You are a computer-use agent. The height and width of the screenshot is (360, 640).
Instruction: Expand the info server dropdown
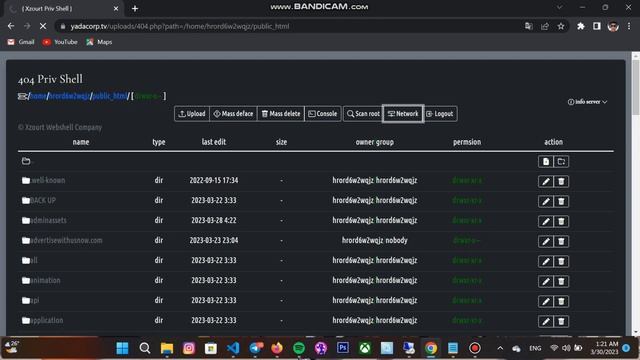[587, 102]
